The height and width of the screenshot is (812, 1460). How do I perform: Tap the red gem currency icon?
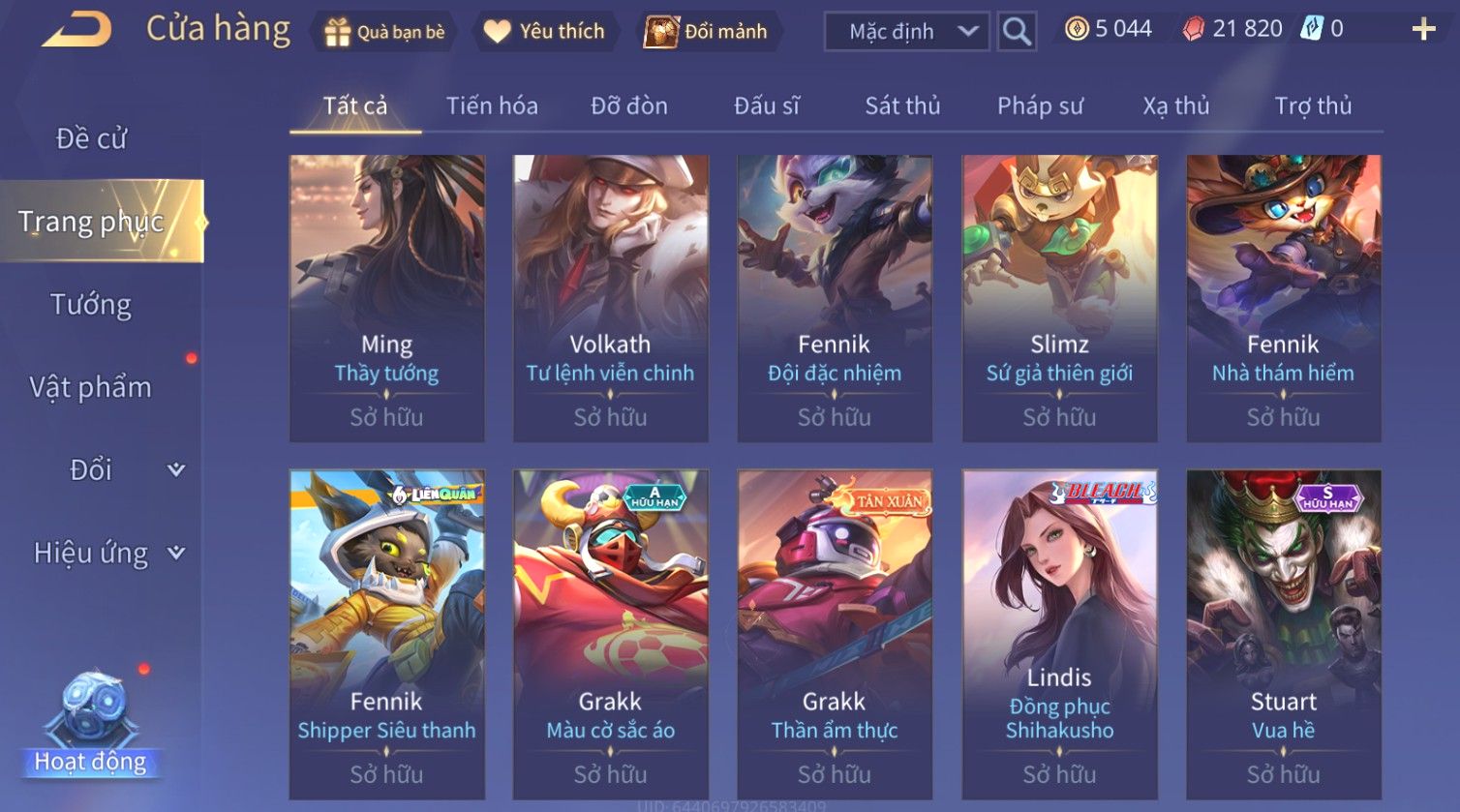coord(1194,29)
